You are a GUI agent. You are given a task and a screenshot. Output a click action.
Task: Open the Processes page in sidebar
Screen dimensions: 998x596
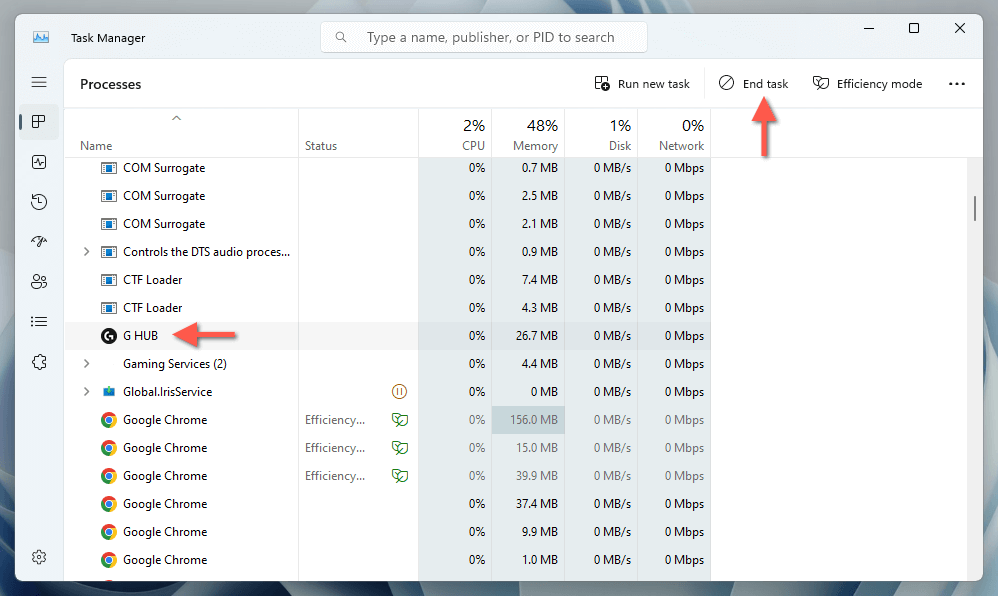point(39,122)
